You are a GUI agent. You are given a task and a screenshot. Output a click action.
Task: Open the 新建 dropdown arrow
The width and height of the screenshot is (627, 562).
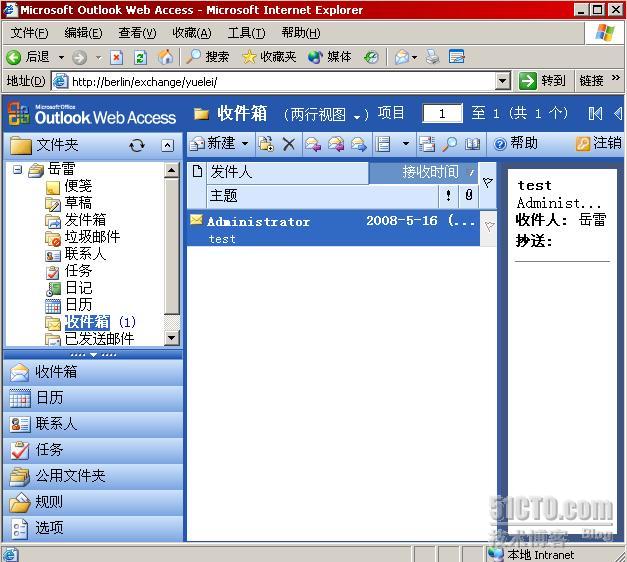[245, 143]
